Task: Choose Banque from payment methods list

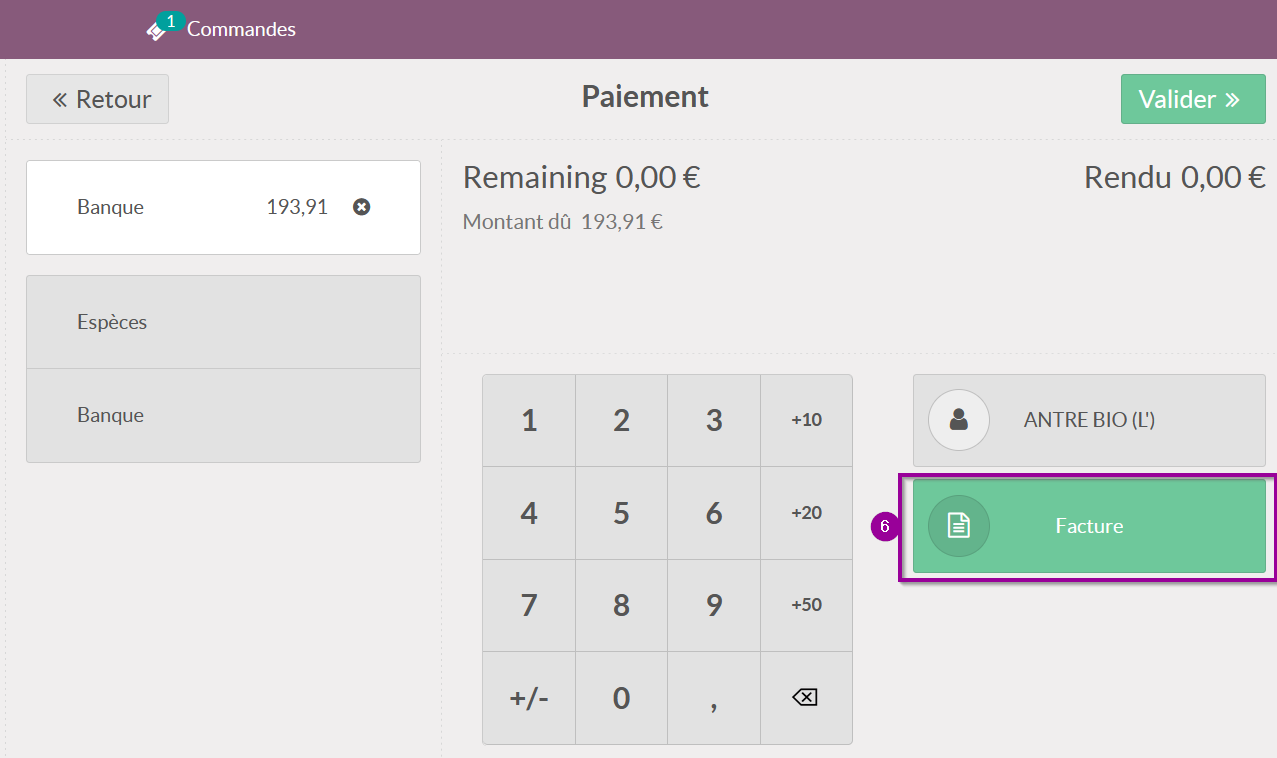Action: click(x=223, y=415)
